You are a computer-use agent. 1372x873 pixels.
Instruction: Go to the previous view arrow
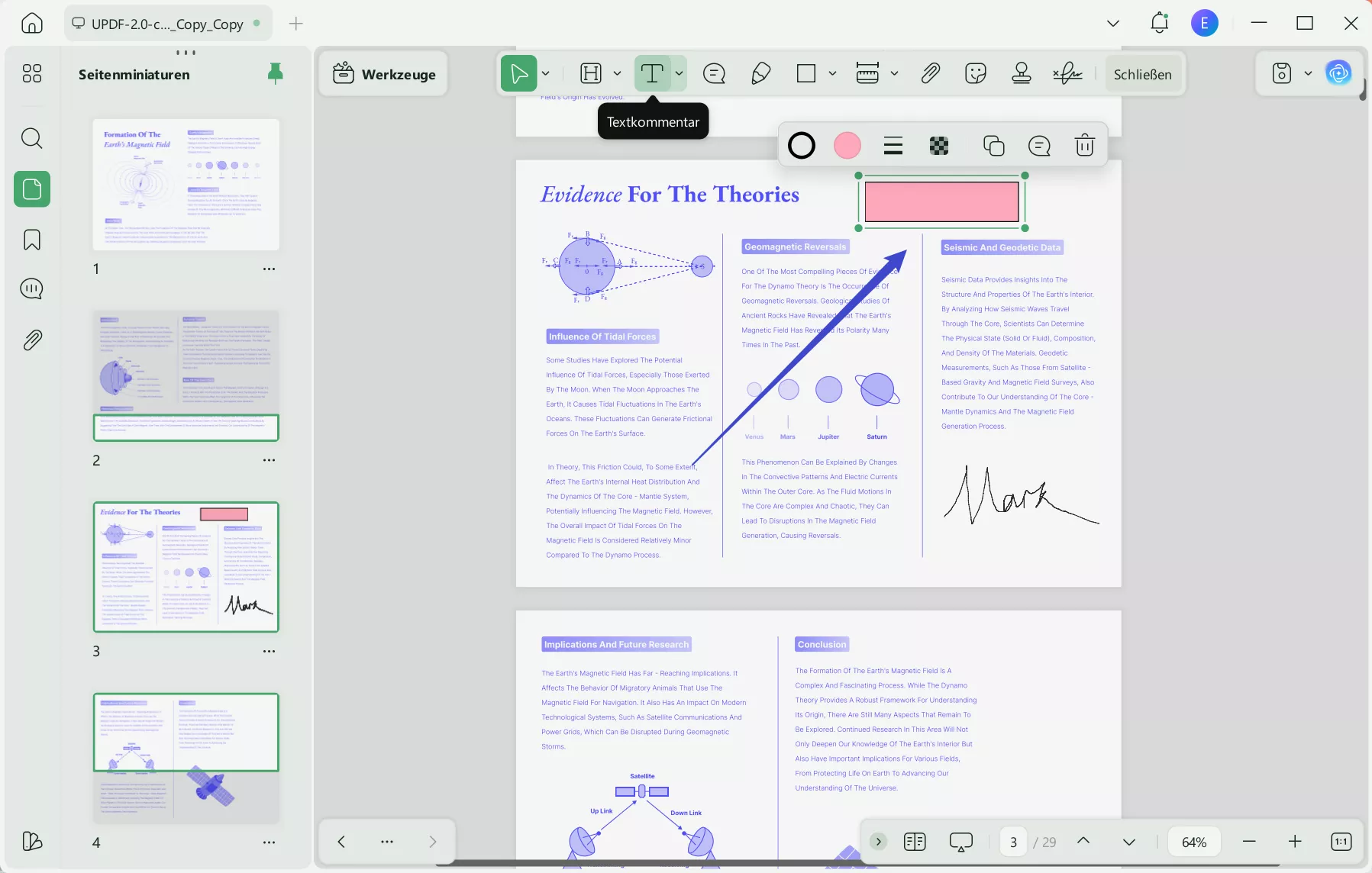pos(341,841)
